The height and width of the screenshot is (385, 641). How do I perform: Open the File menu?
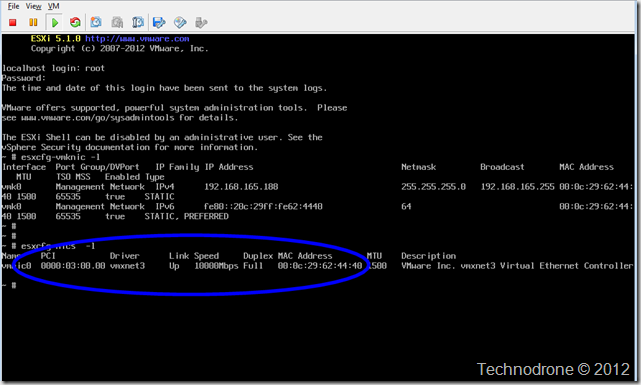pos(13,6)
